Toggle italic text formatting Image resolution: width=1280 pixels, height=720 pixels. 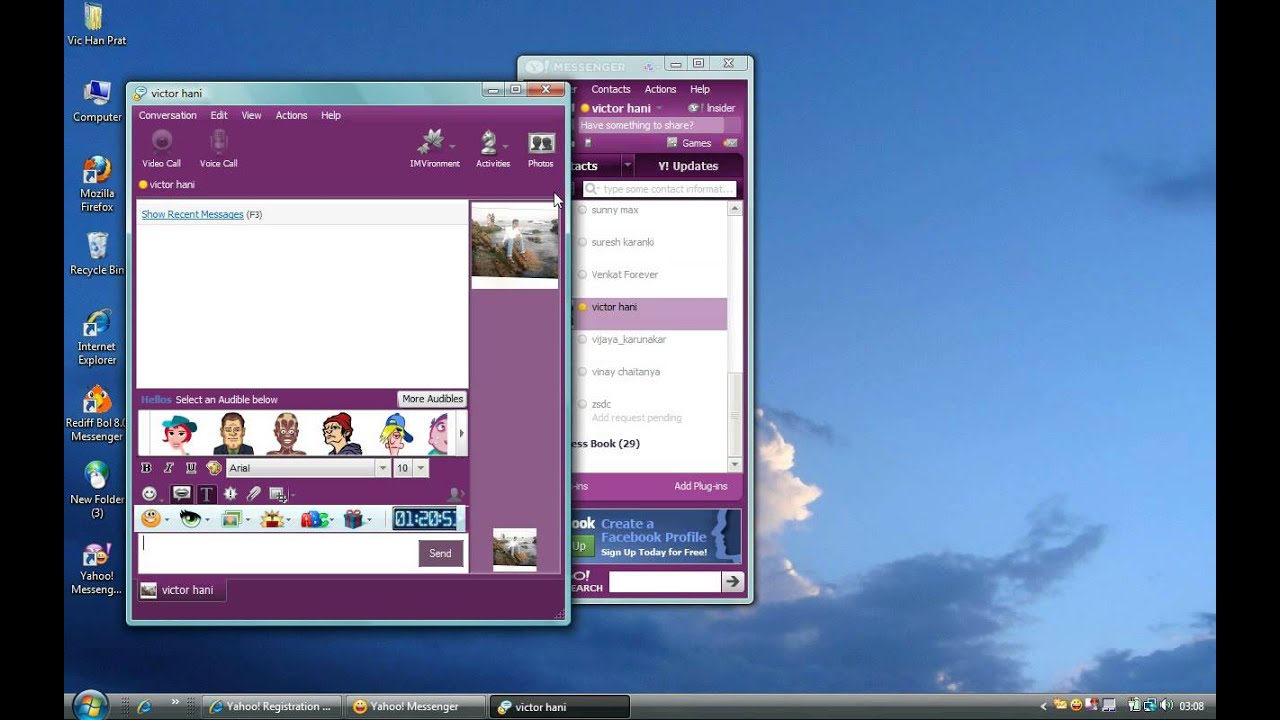[168, 468]
